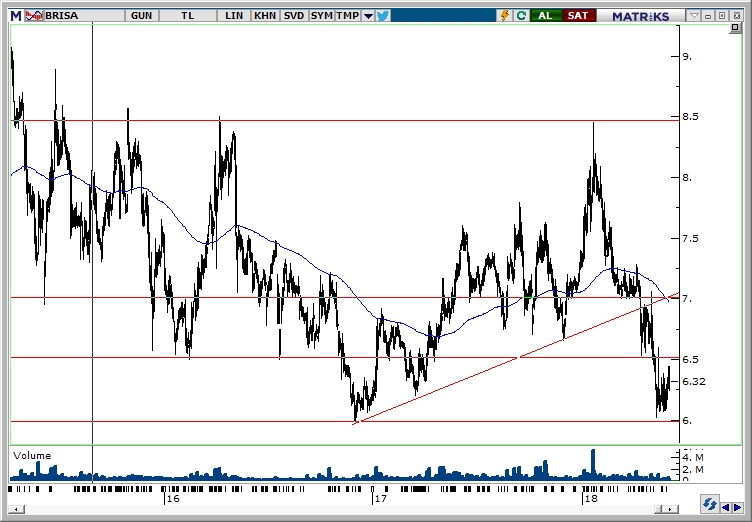The width and height of the screenshot is (752, 522).
Task: Click the small square icon at chart corner
Action: pos(735,28)
